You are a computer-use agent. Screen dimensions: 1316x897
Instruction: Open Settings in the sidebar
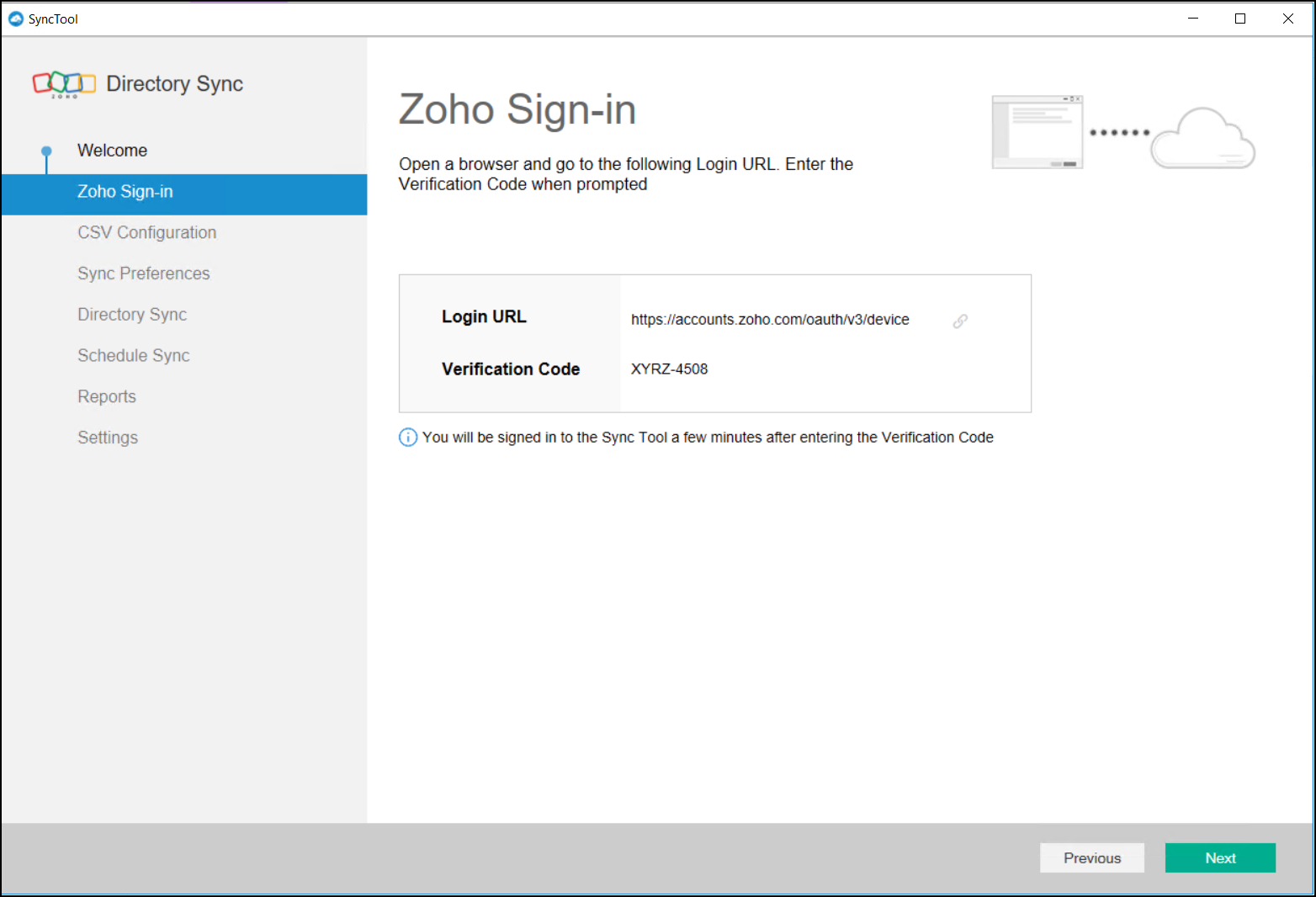pos(108,438)
